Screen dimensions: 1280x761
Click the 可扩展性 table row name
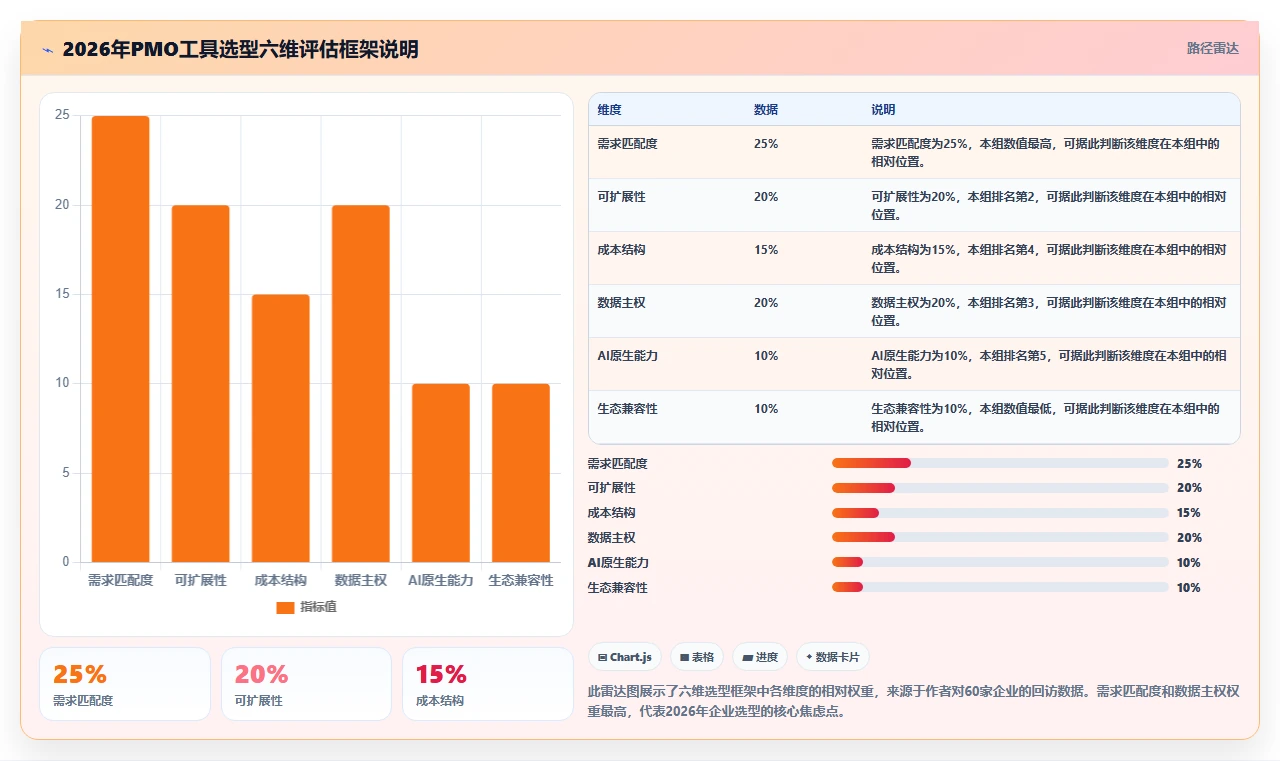621,197
